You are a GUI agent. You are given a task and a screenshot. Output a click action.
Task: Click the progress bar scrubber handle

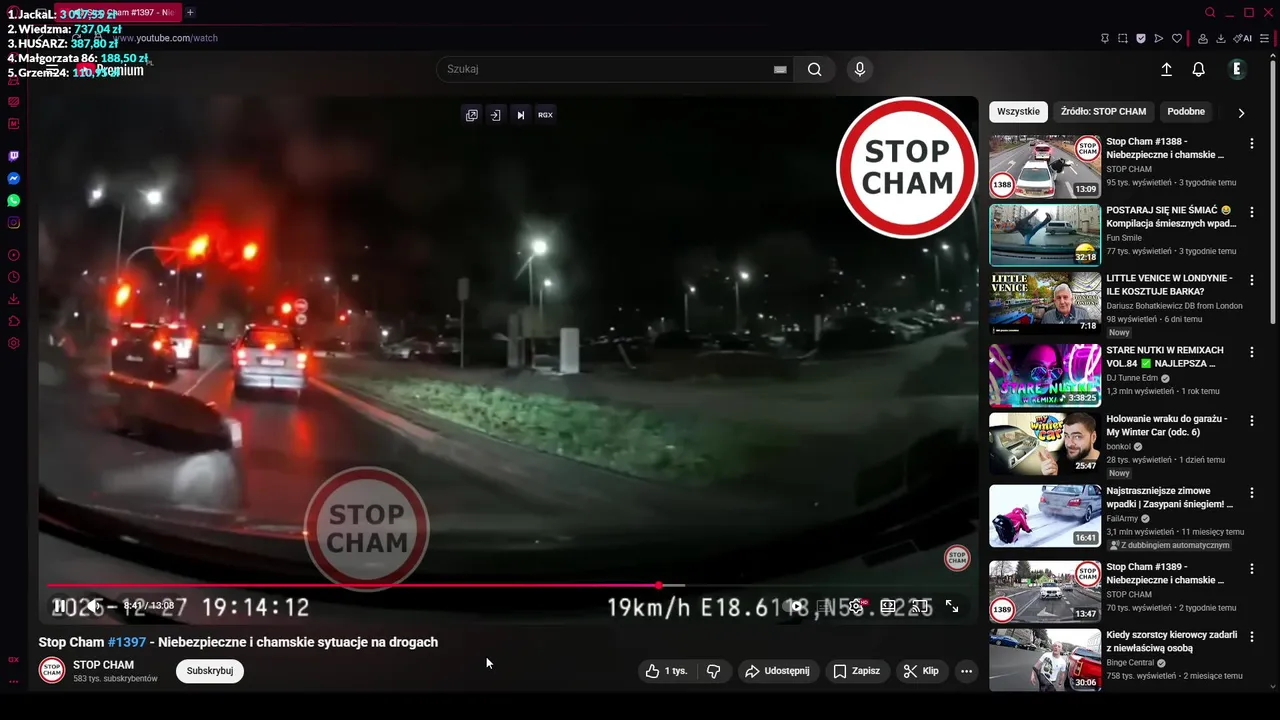click(659, 585)
